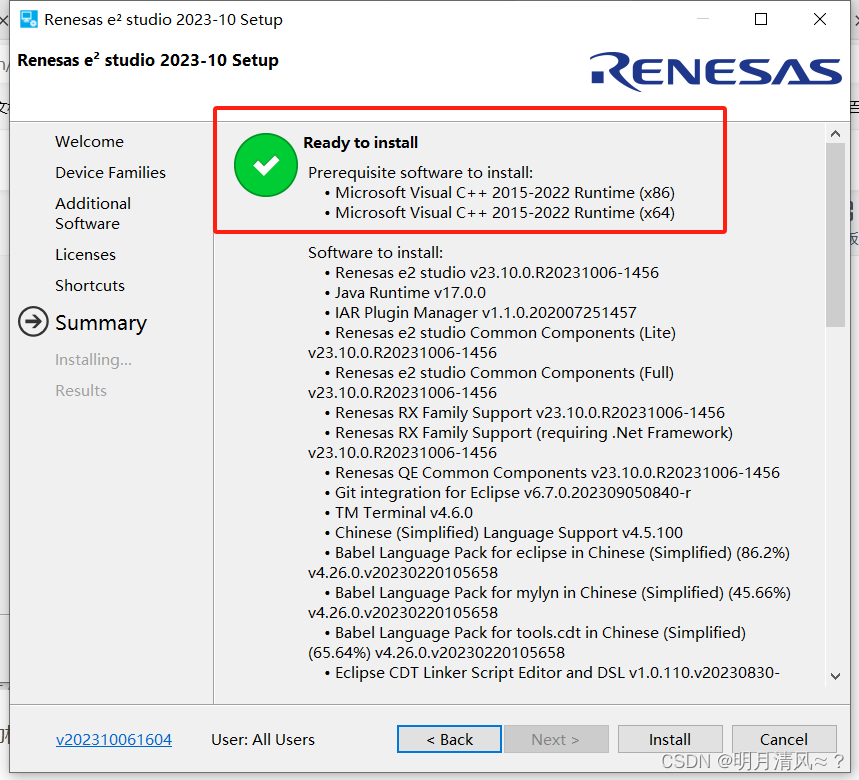The image size is (859, 780).
Task: Select the Shortcuts step
Action: click(90, 285)
